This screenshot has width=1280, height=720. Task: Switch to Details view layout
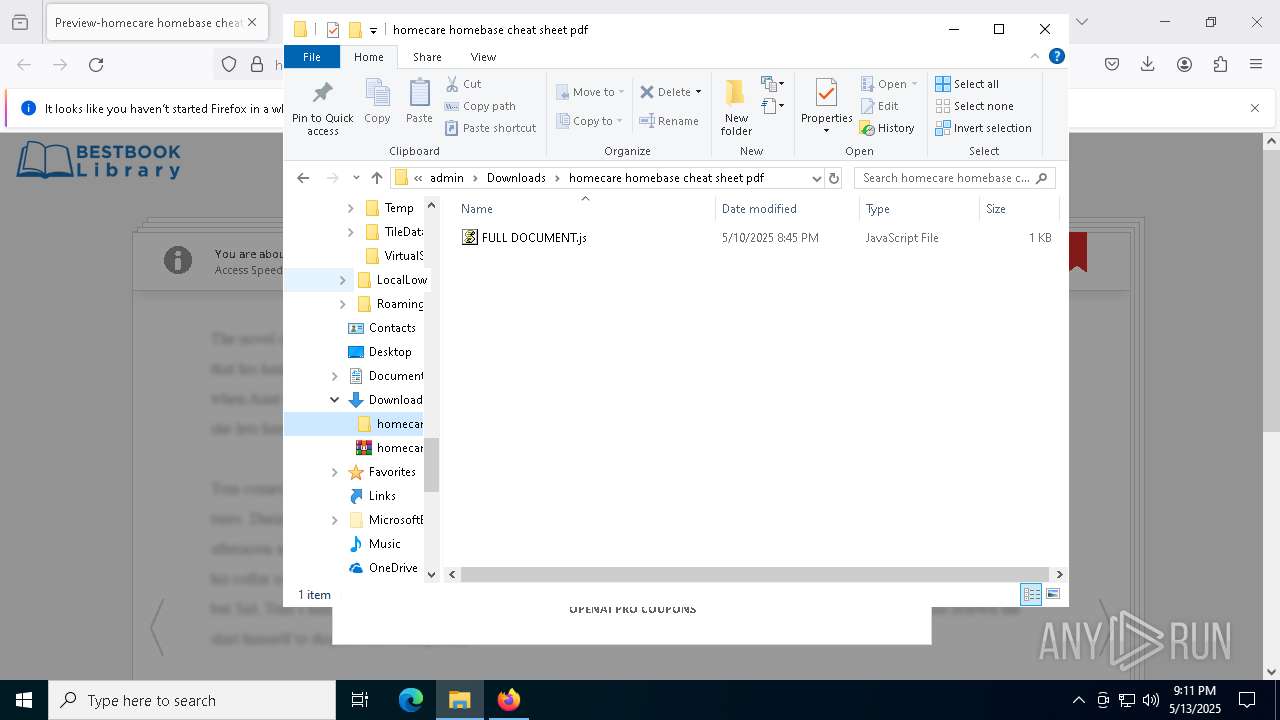point(1031,594)
